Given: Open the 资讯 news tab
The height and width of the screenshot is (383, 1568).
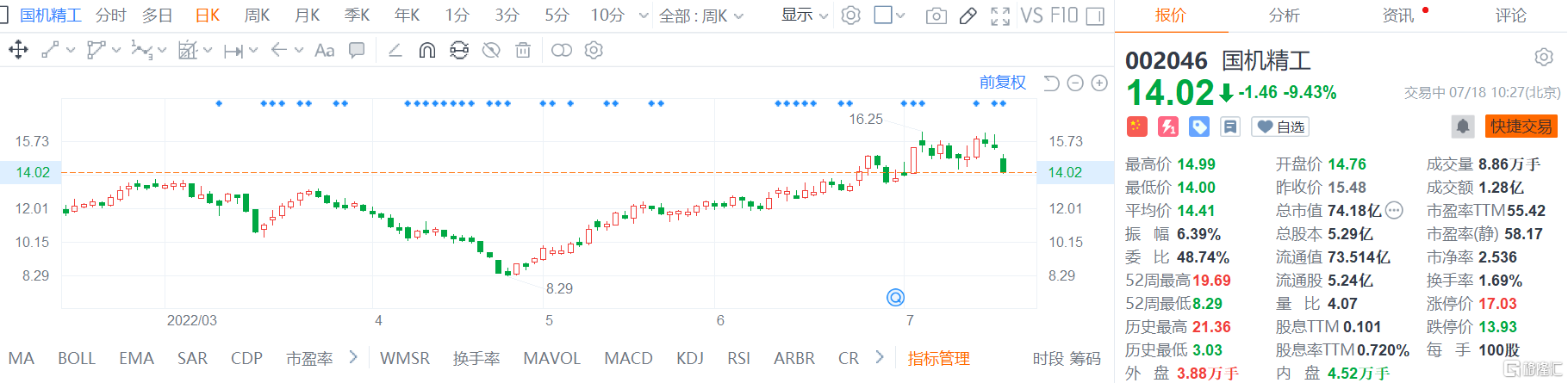Looking at the screenshot, I should [x=1397, y=15].
